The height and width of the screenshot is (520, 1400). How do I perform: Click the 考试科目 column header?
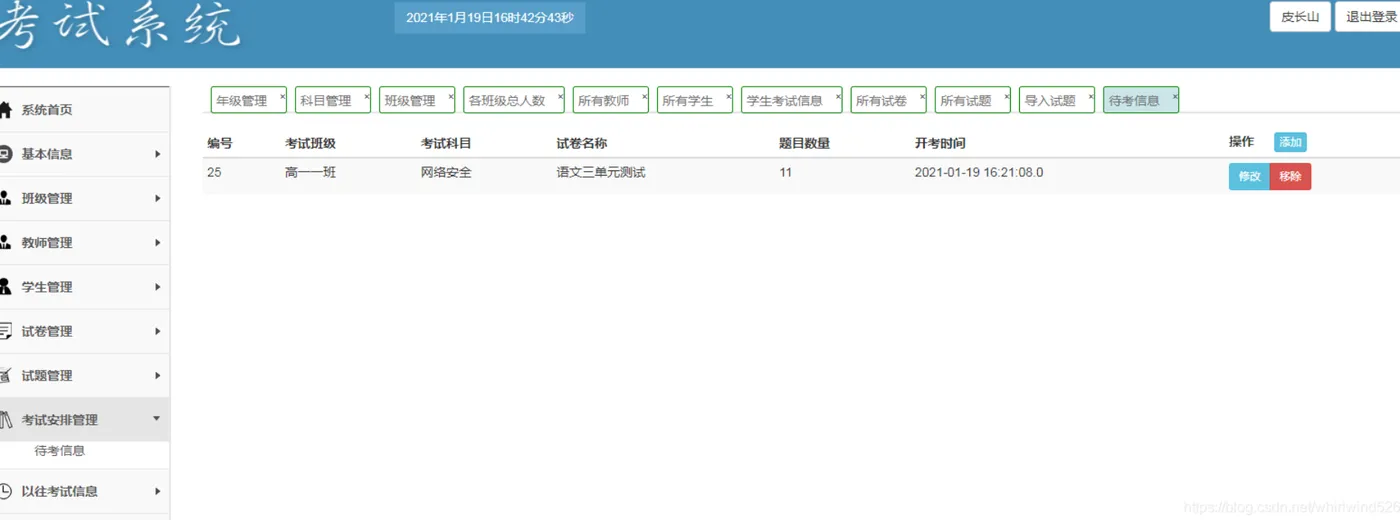446,143
